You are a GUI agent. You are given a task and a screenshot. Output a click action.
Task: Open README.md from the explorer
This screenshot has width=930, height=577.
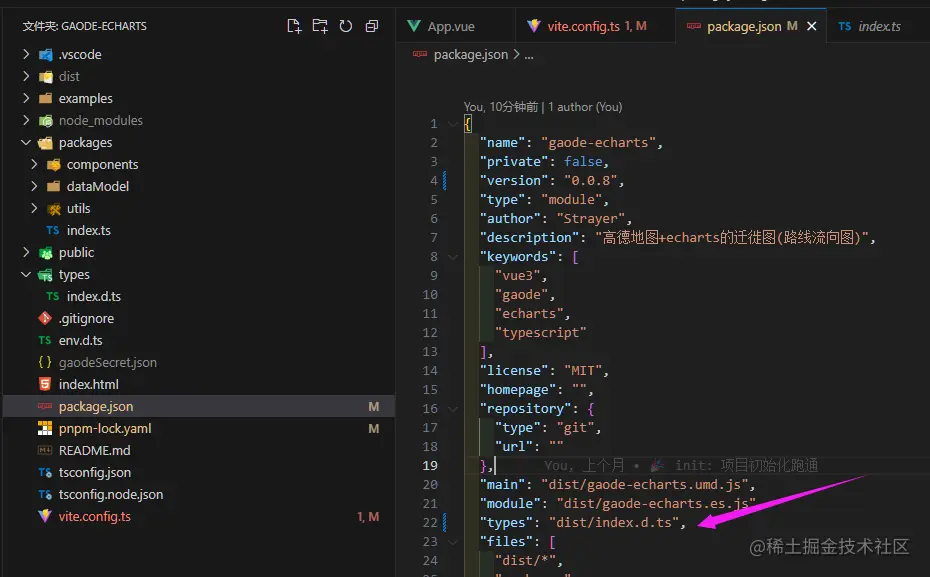(x=94, y=451)
